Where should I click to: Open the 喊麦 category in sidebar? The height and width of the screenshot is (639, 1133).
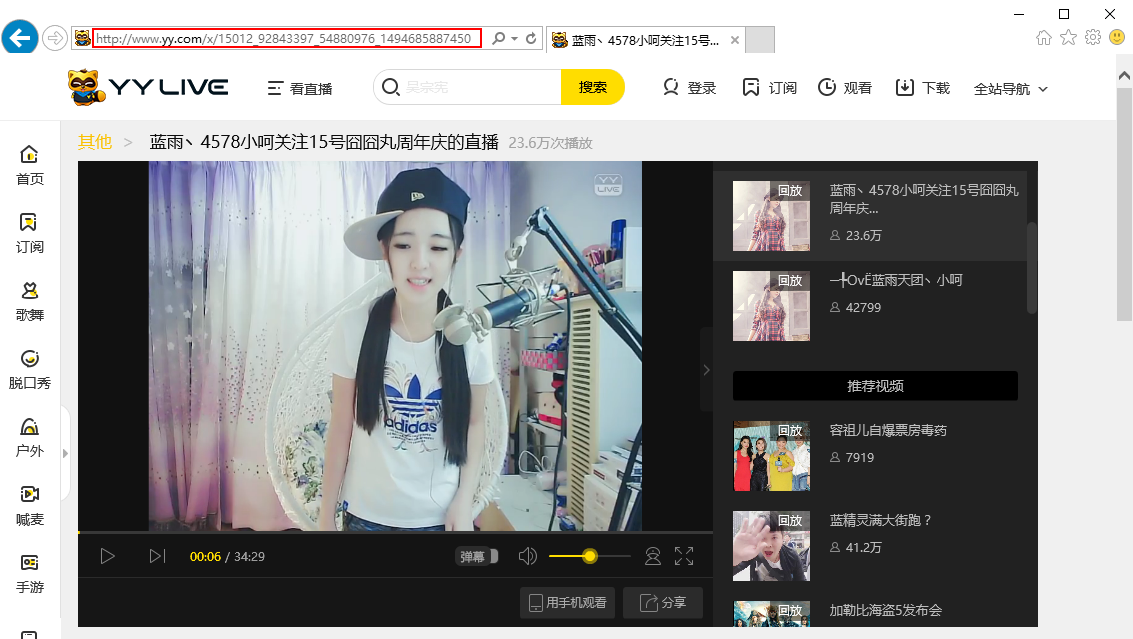(30, 506)
